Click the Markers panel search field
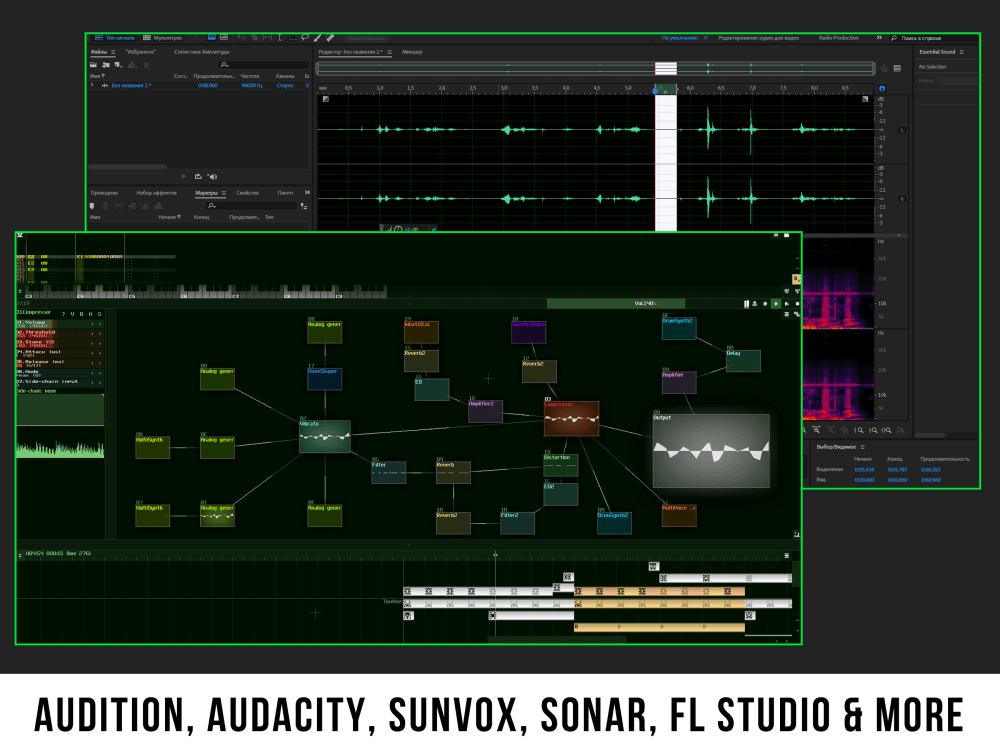 (251, 207)
